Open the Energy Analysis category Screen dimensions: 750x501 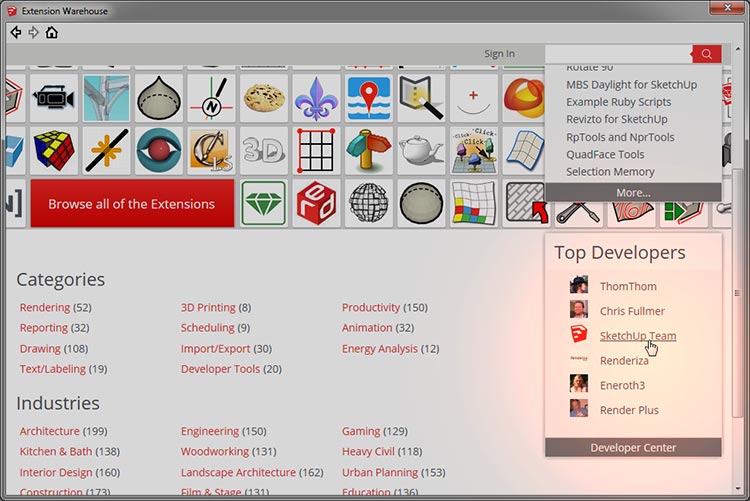pyautogui.click(x=380, y=348)
